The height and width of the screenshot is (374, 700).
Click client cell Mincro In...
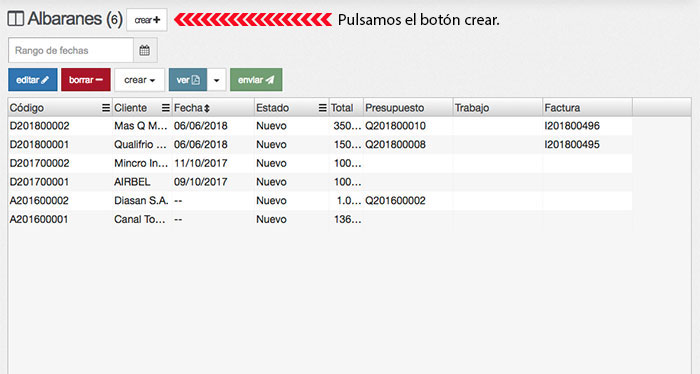(141, 163)
